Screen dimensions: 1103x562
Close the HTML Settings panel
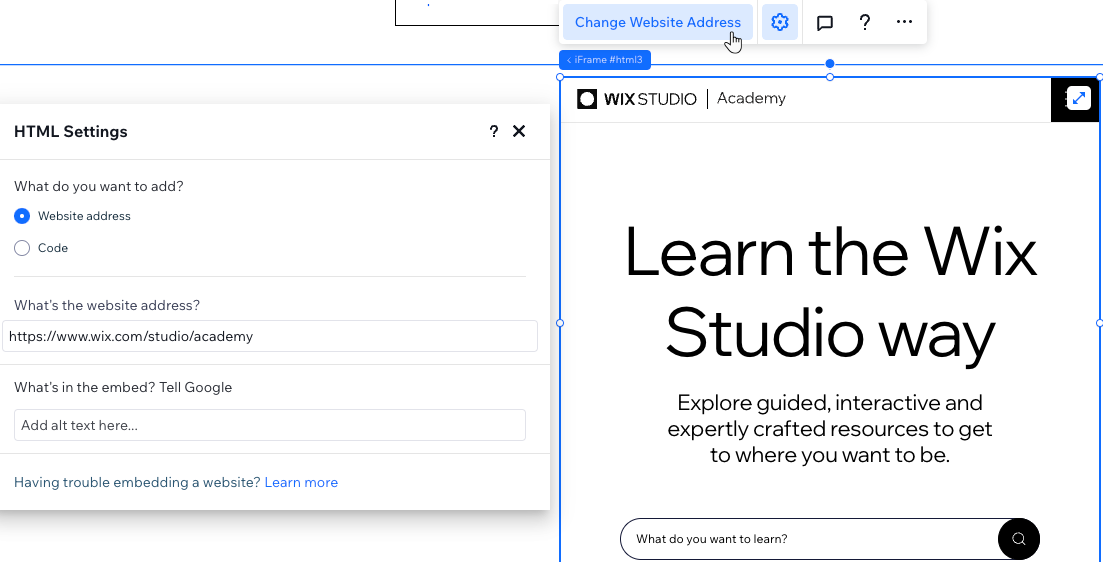pos(519,131)
